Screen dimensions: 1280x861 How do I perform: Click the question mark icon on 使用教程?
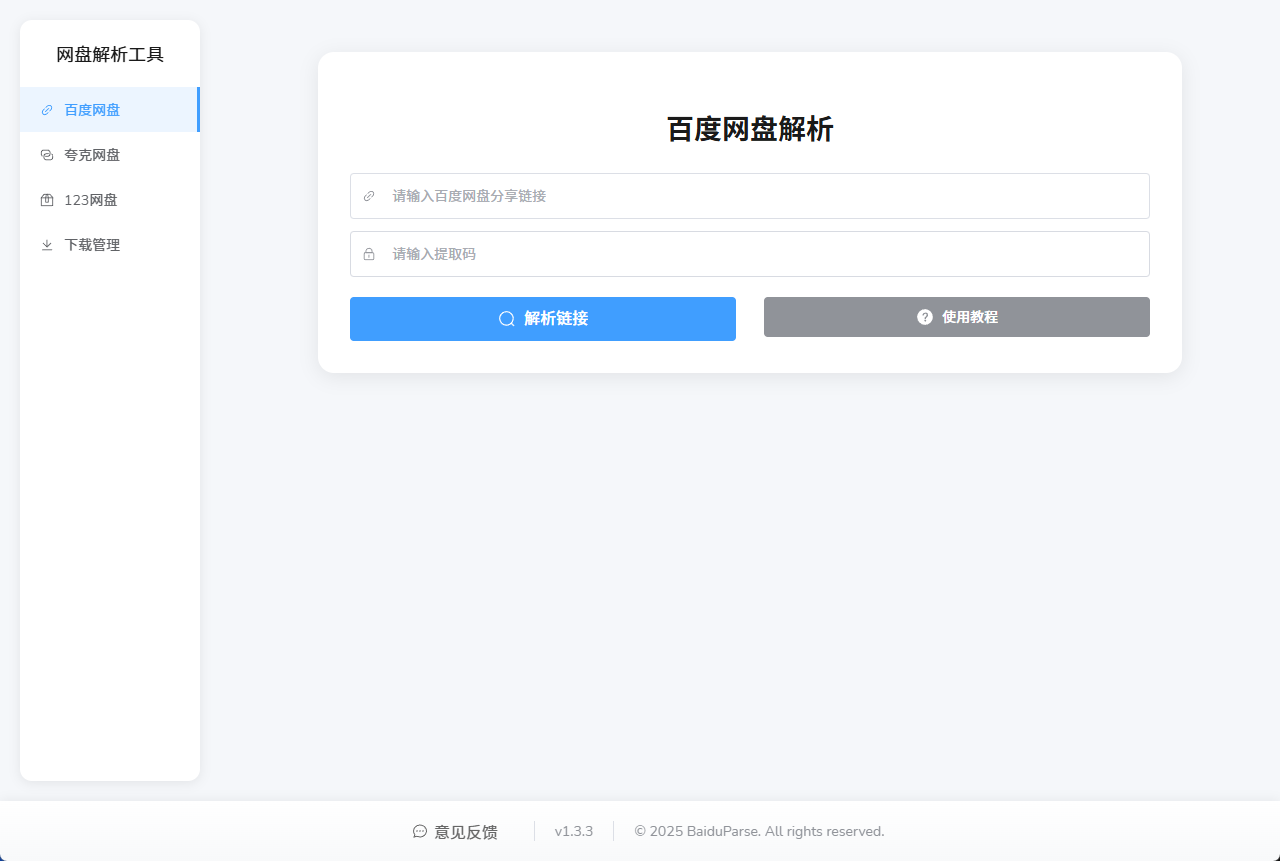coord(925,317)
